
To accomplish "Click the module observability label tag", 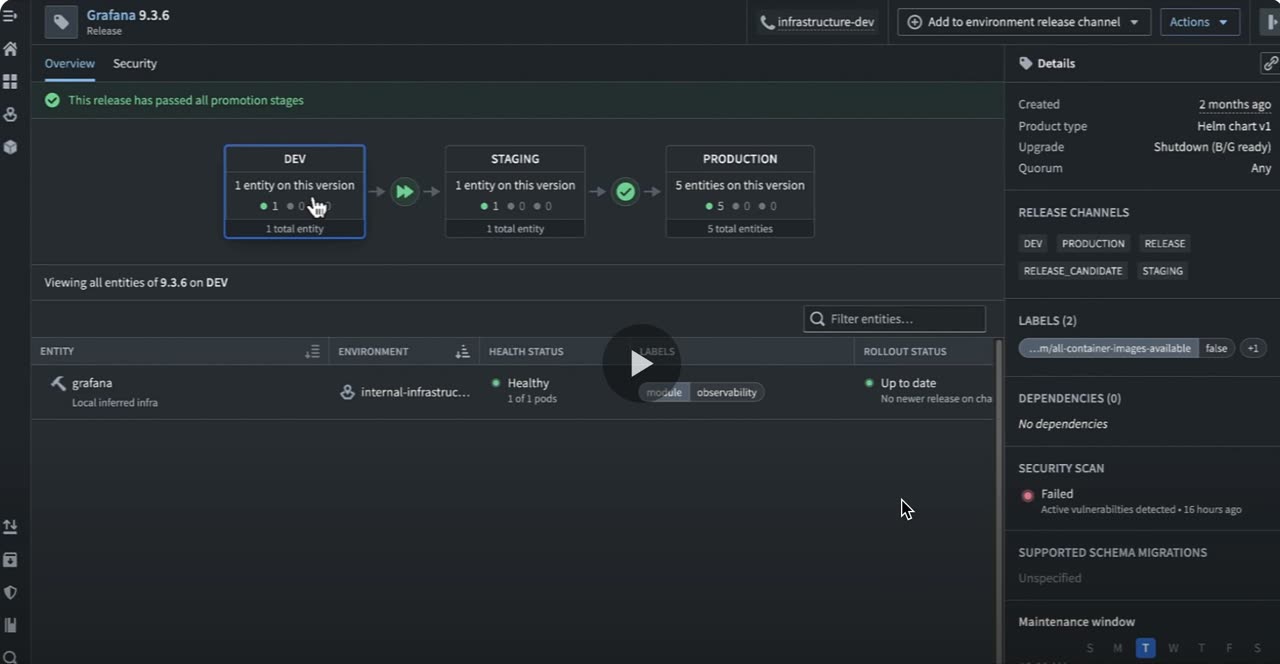I will (702, 392).
